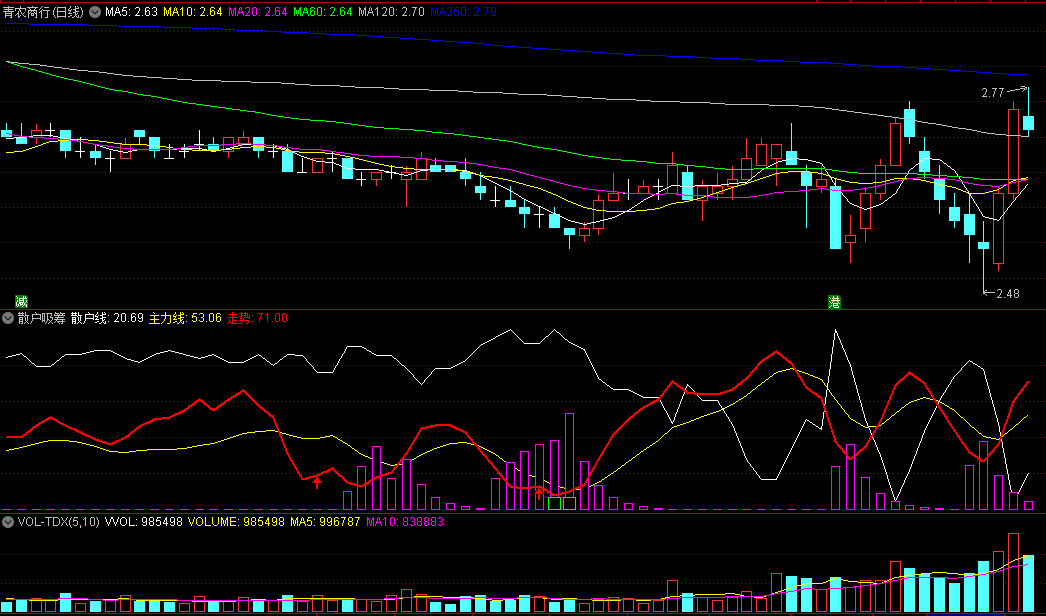Click the blue MA250: 2.79 label
This screenshot has width=1046, height=616.
[x=463, y=12]
